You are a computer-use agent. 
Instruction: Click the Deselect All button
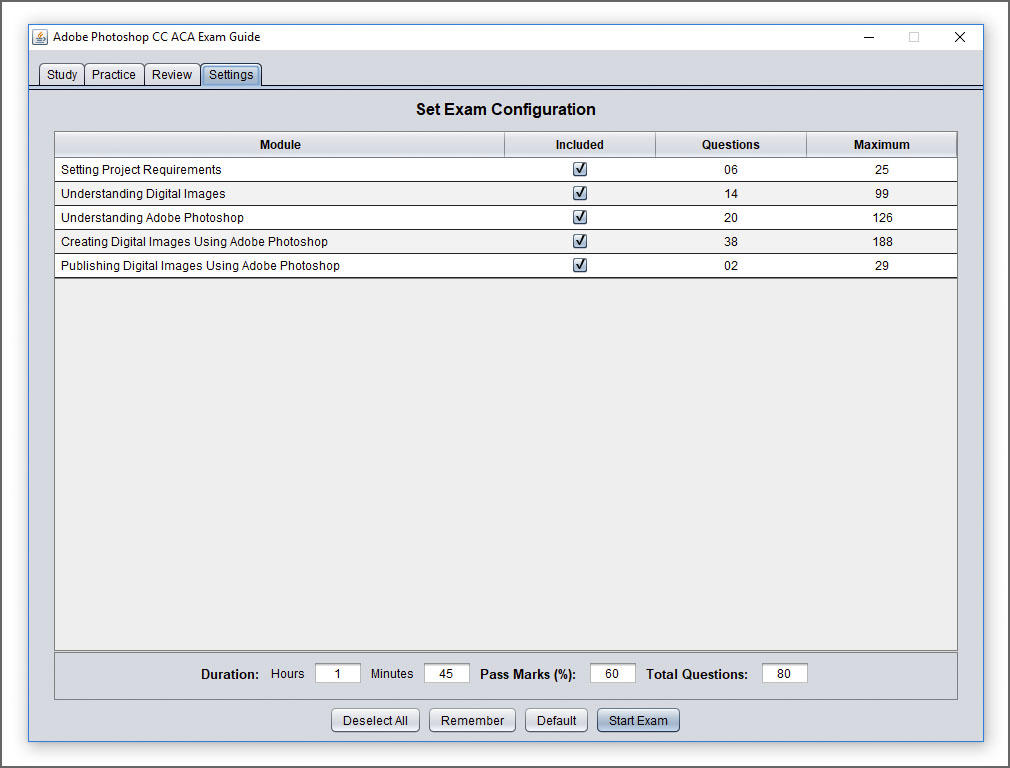(376, 720)
